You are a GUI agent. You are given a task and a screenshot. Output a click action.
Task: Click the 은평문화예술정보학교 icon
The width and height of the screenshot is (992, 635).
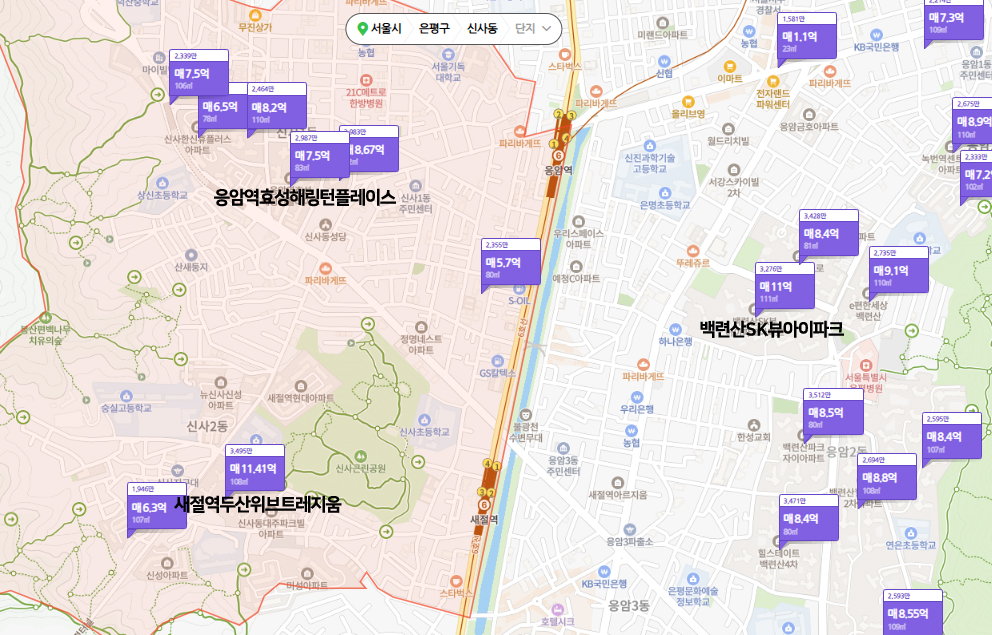(693, 579)
